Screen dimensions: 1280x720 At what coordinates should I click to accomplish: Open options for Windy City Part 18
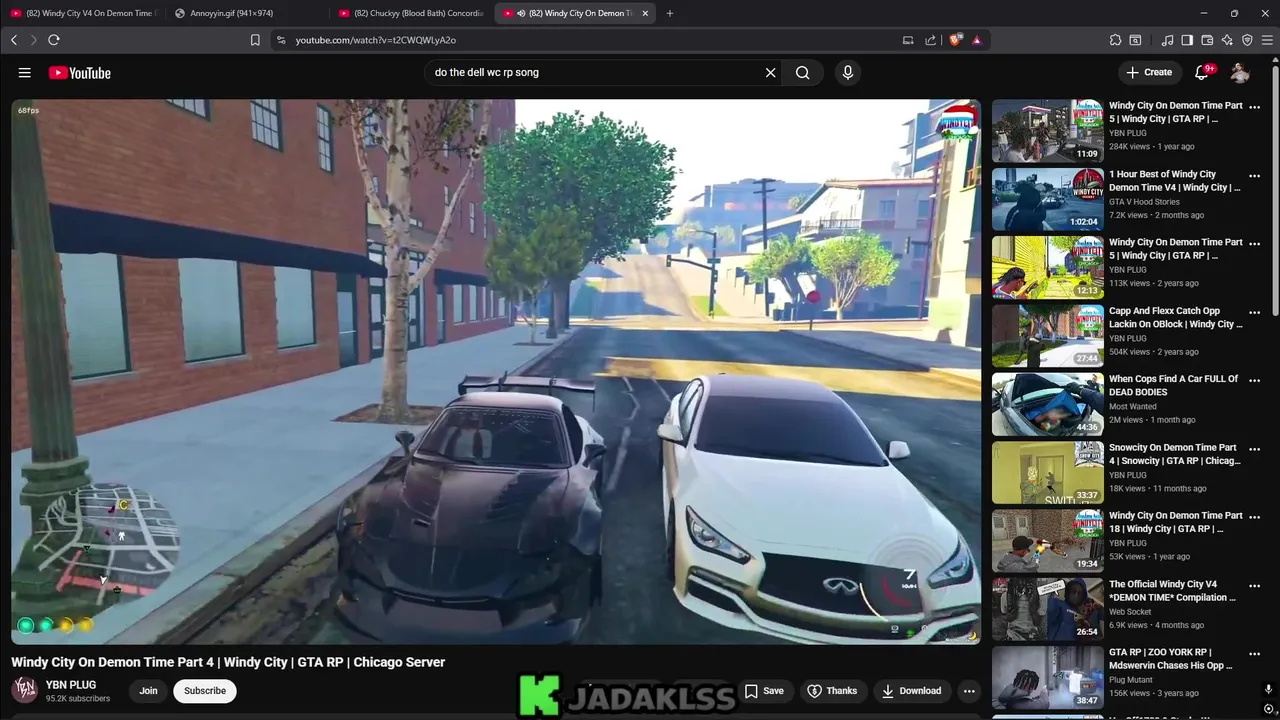coord(1254,518)
